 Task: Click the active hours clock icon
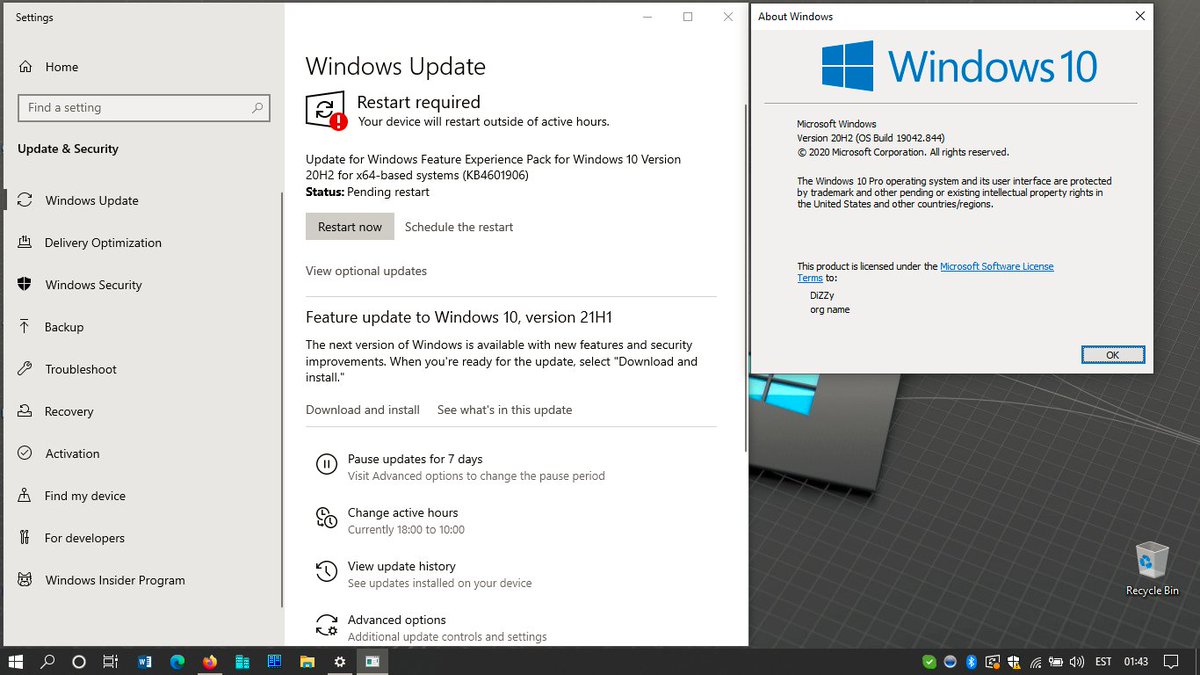(326, 518)
